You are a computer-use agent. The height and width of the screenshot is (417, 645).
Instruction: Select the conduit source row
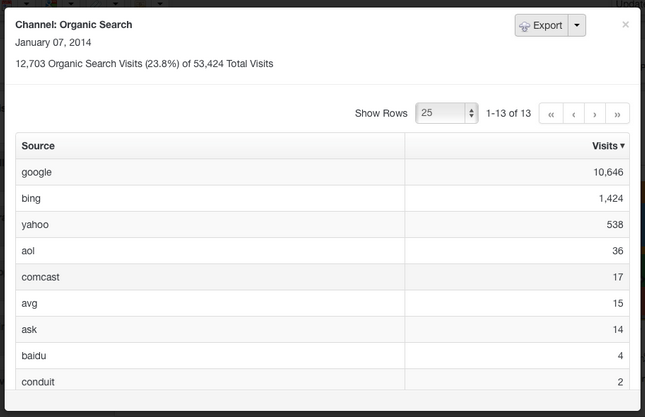pos(322,380)
